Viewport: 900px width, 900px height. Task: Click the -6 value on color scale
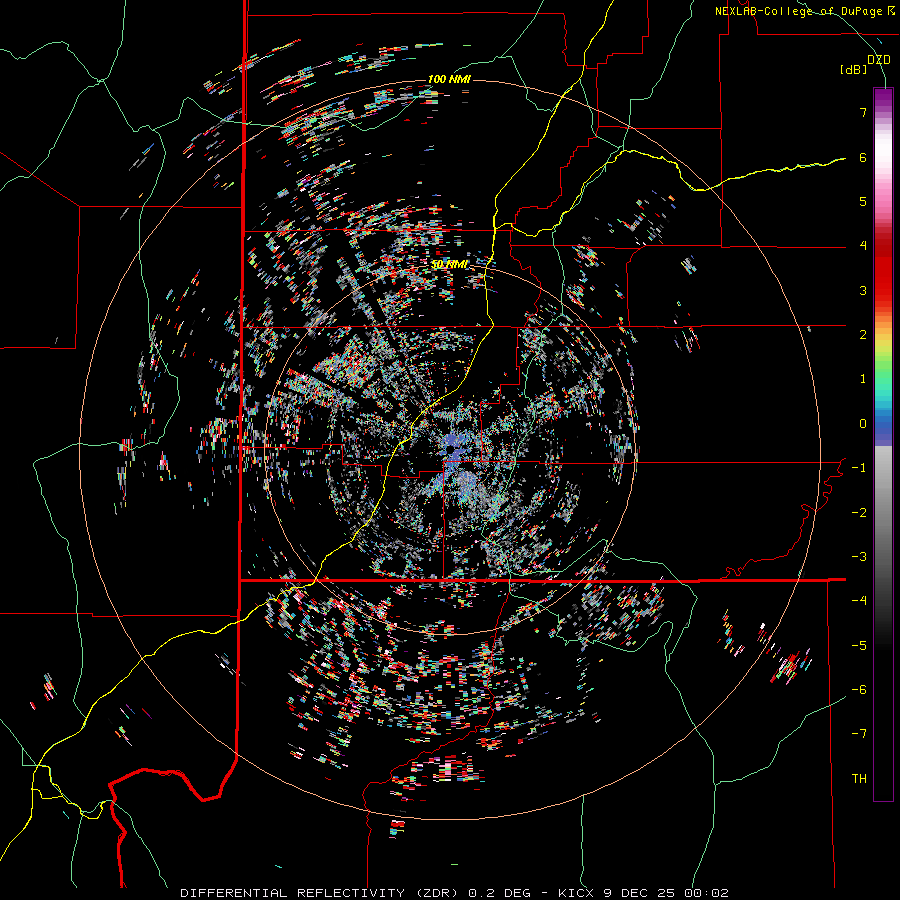point(859,690)
